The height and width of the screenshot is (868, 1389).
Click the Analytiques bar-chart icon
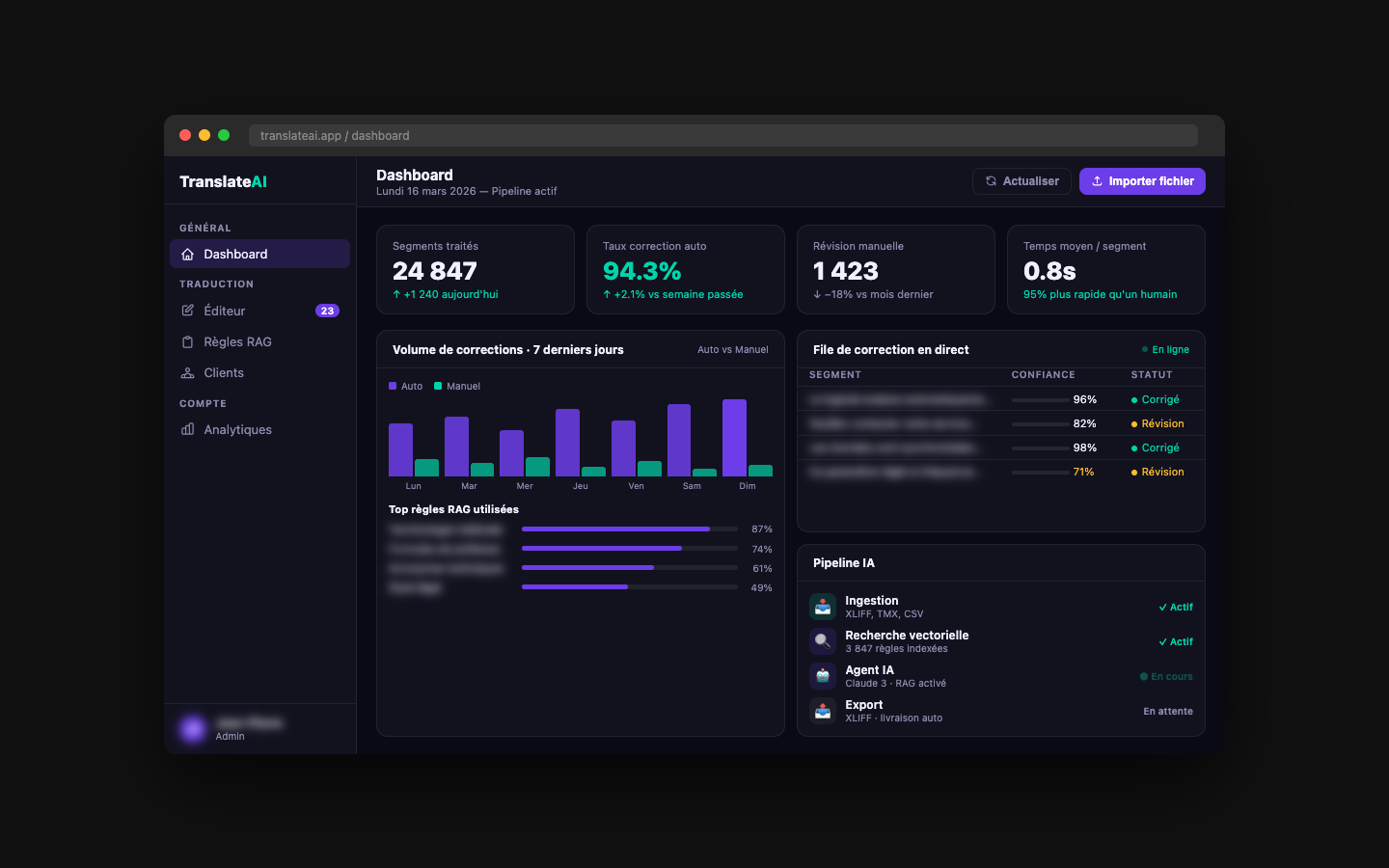188,429
